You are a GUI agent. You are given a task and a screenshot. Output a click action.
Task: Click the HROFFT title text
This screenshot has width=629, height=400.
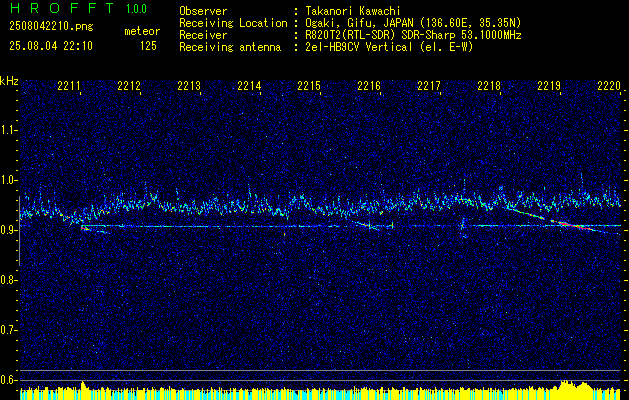(62, 8)
